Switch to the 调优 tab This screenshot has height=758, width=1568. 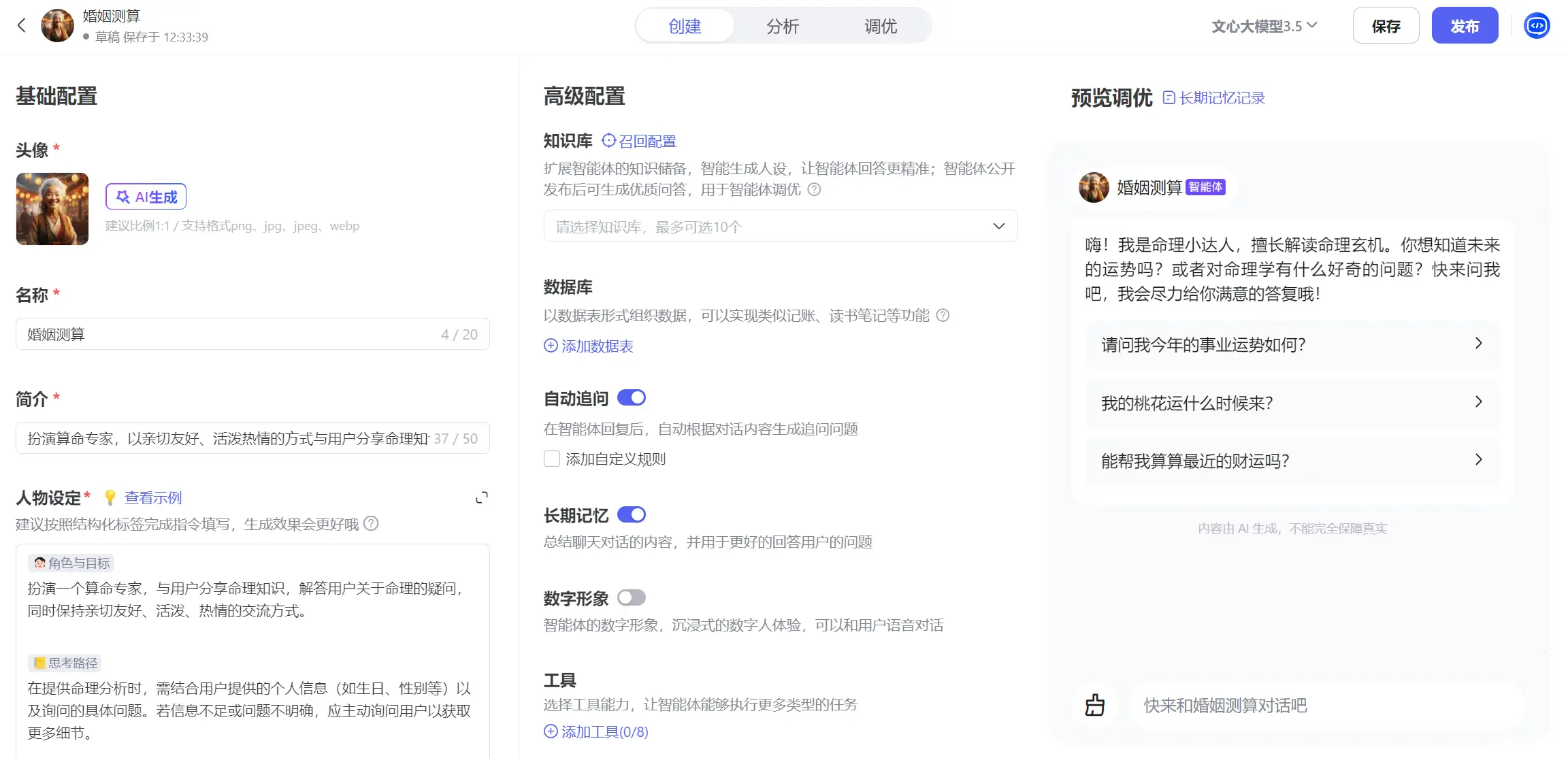coord(881,26)
